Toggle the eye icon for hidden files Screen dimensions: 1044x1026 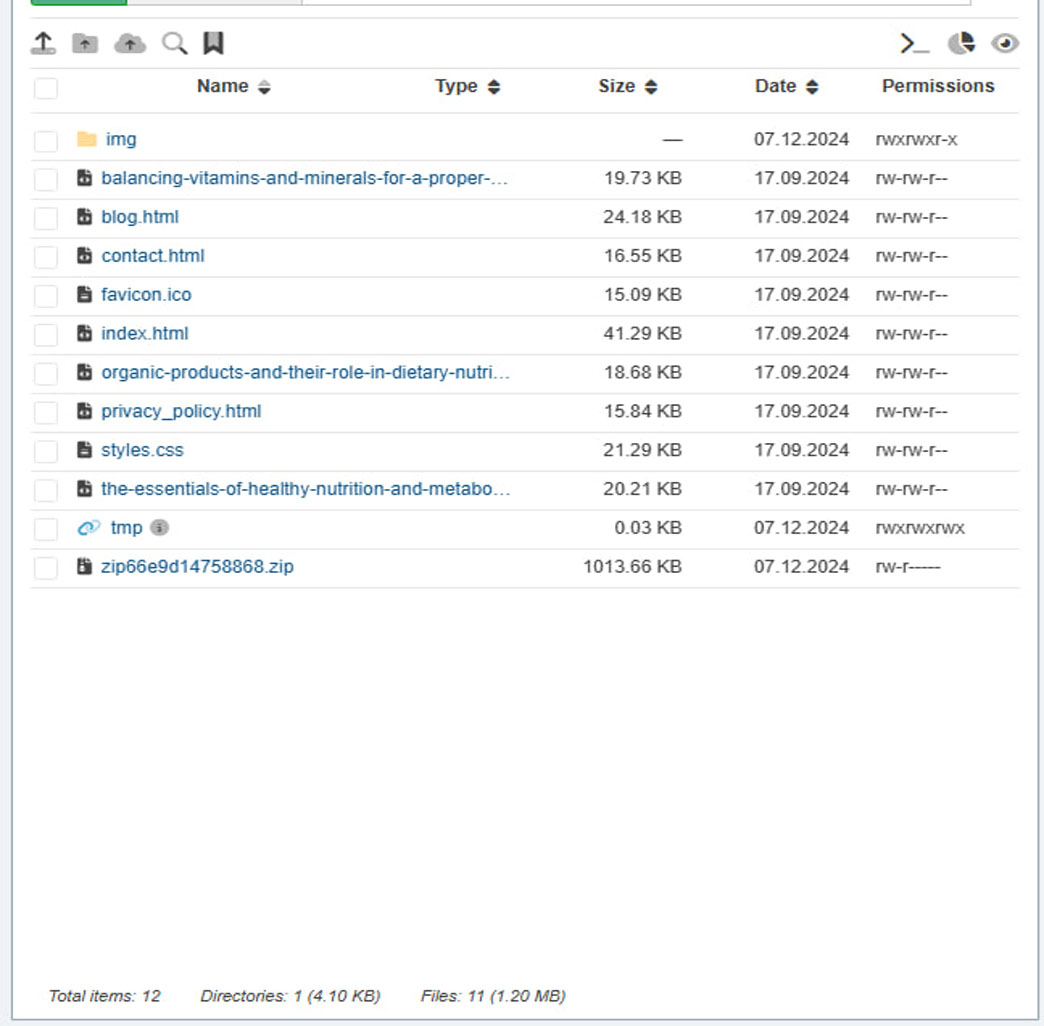click(x=1004, y=43)
